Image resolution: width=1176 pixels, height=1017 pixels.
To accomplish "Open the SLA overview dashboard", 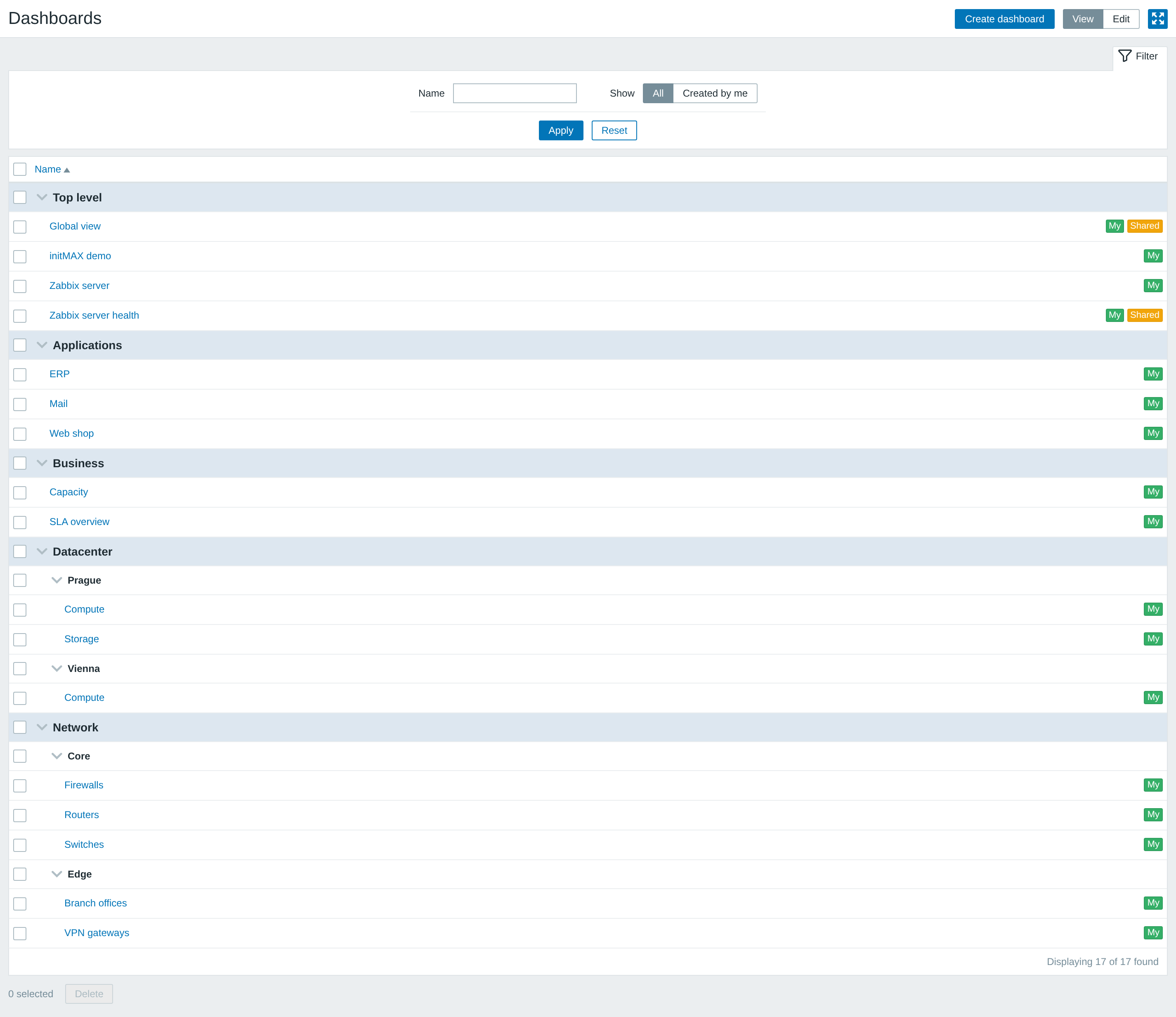I will tap(80, 522).
